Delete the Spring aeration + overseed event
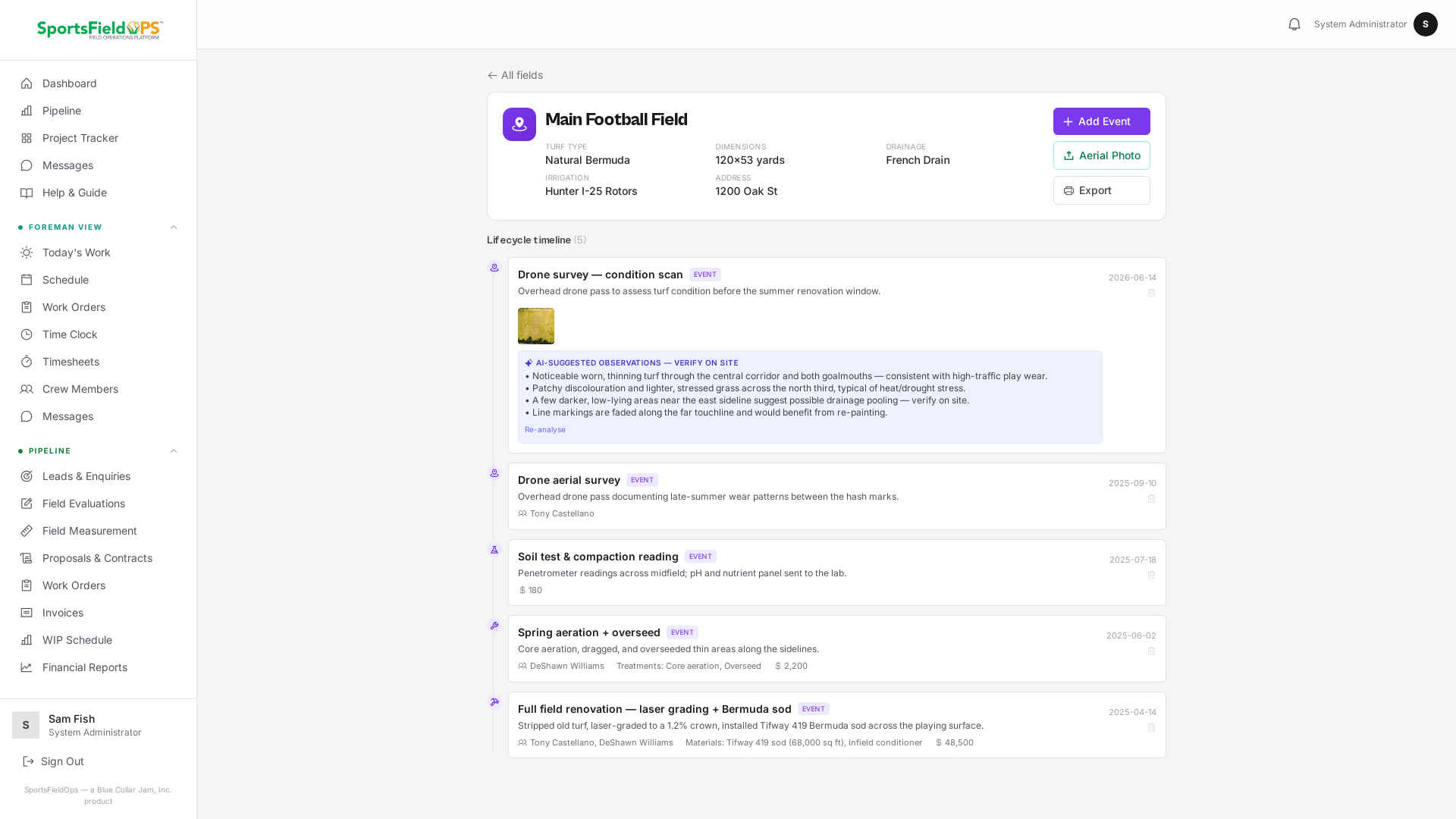1456x819 pixels. coord(1151,651)
